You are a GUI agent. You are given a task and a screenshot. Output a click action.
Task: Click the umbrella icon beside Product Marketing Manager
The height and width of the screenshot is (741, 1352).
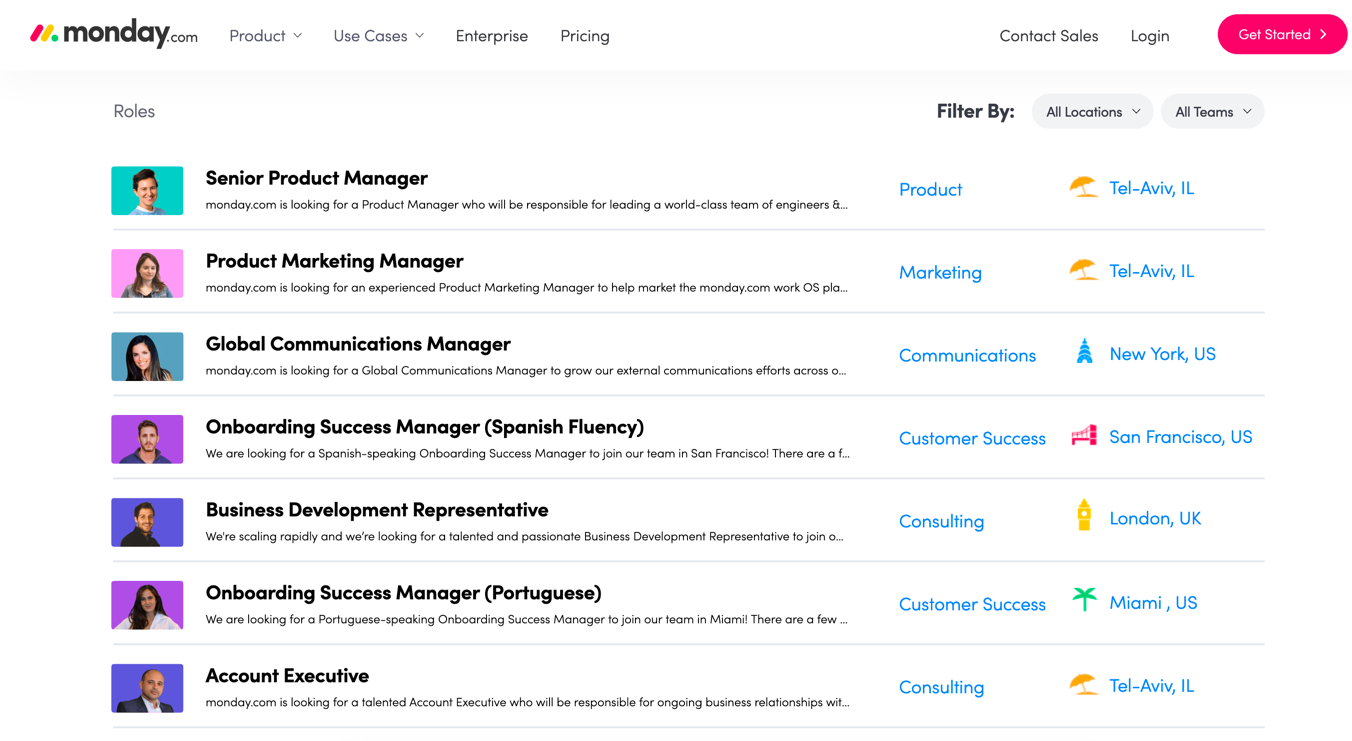(1083, 270)
